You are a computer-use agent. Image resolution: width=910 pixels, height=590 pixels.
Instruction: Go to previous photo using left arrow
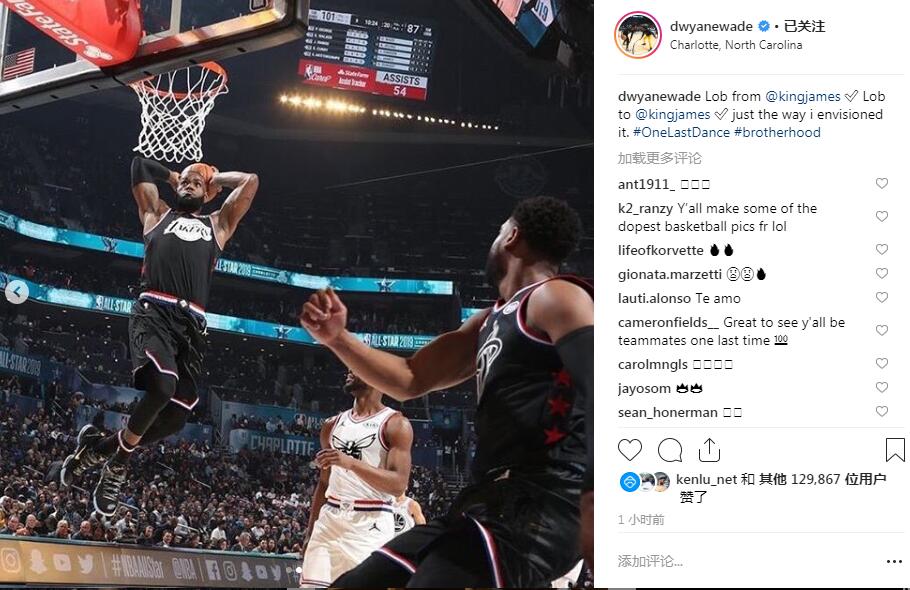pos(17,292)
